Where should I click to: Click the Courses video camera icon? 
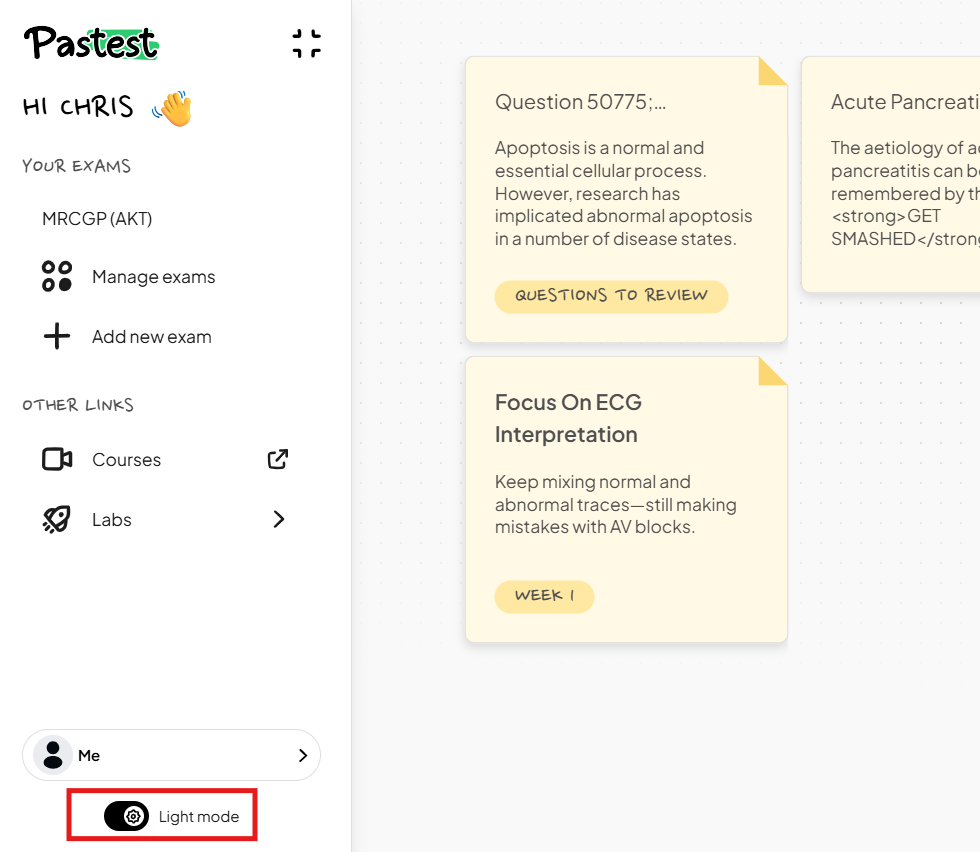tap(57, 459)
